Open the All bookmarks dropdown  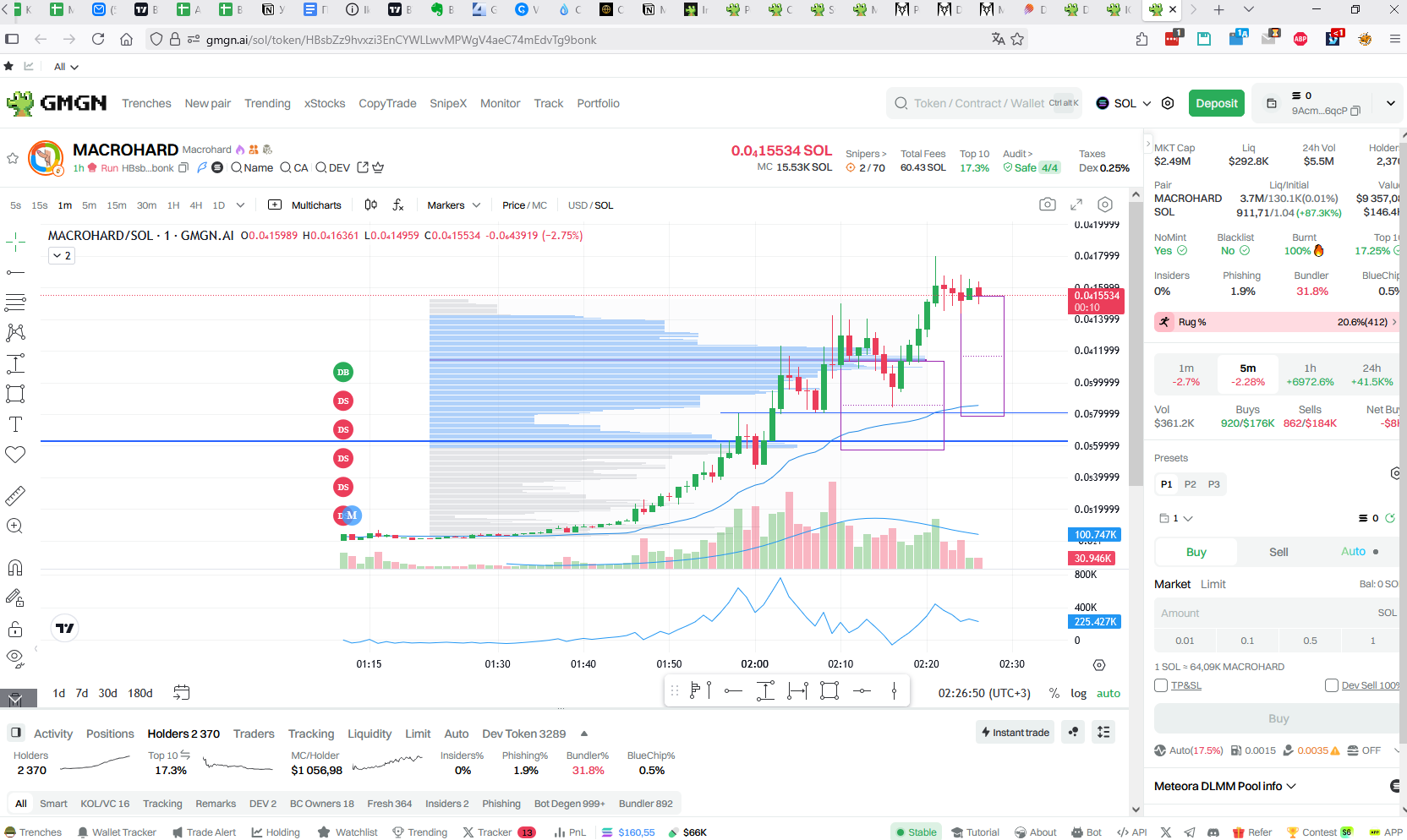(66, 67)
